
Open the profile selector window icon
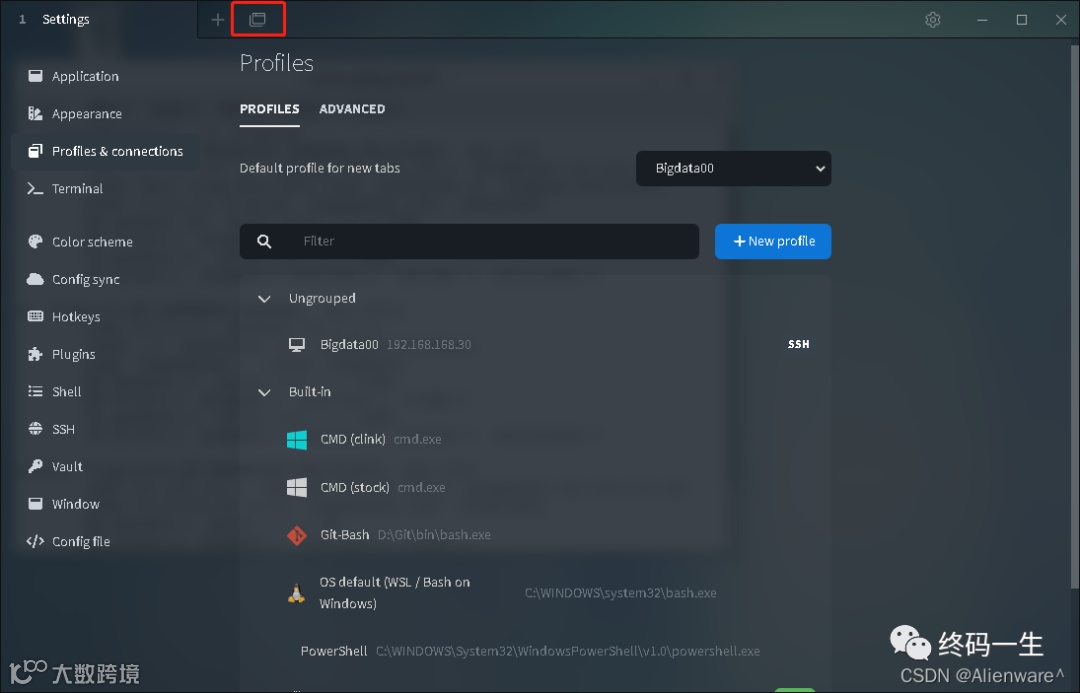pyautogui.click(x=258, y=19)
